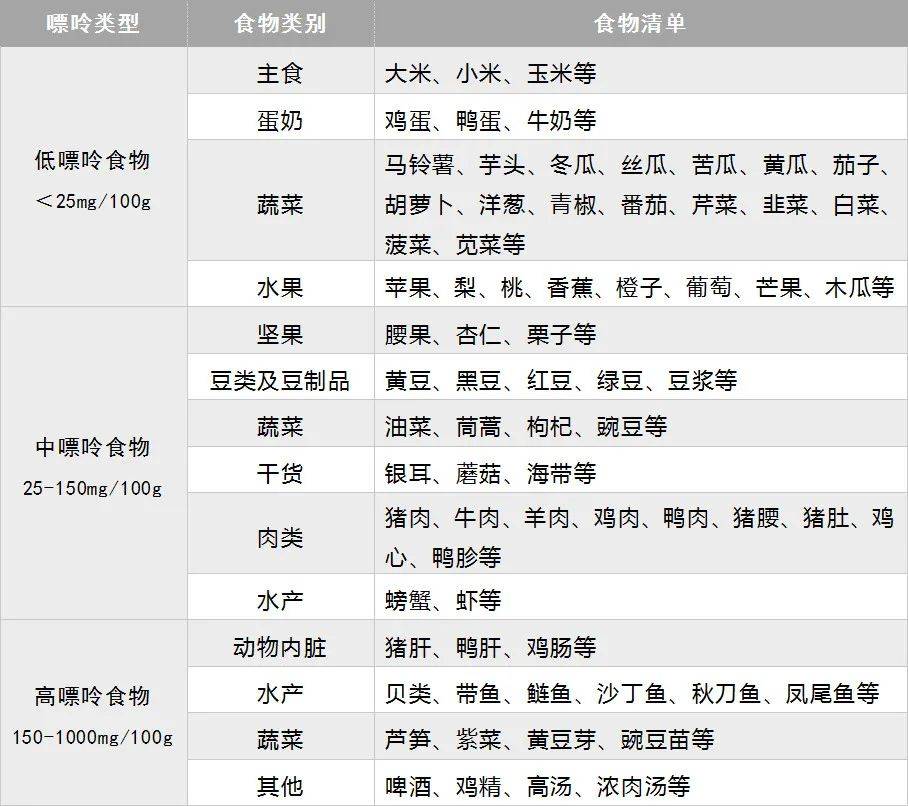Click the 水果 category cell
The image size is (908, 806).
point(280,288)
